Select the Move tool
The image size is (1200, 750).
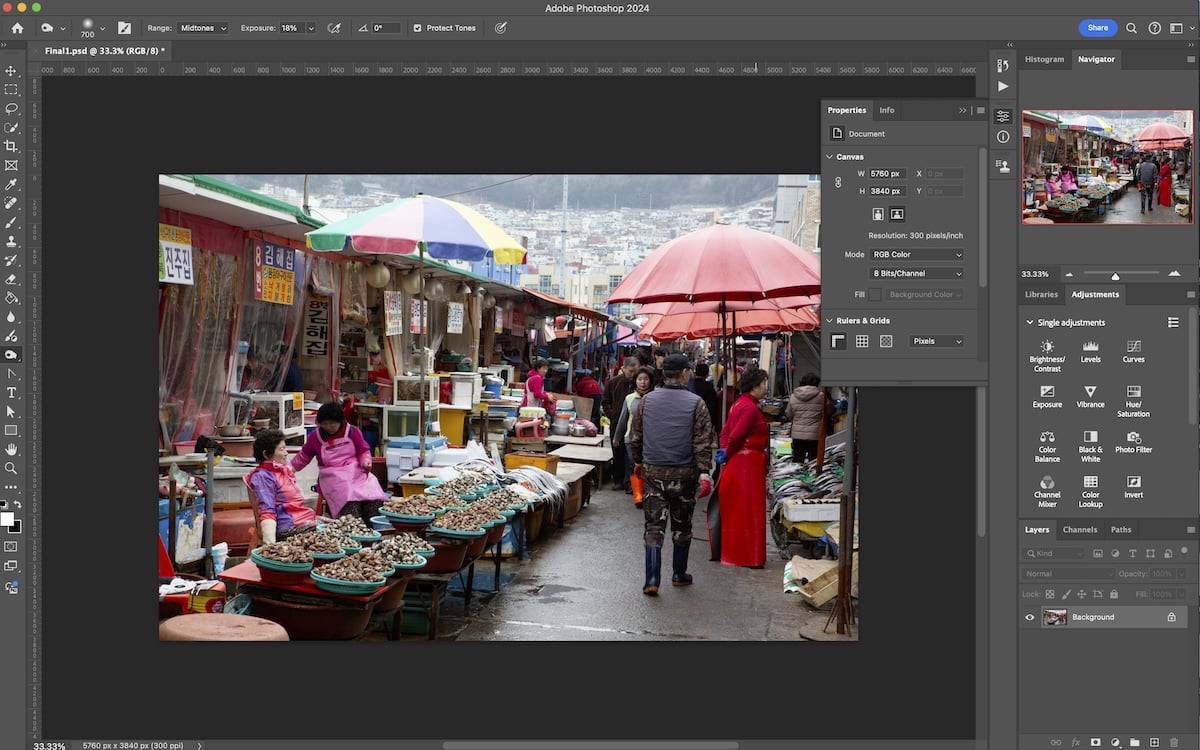pyautogui.click(x=12, y=71)
